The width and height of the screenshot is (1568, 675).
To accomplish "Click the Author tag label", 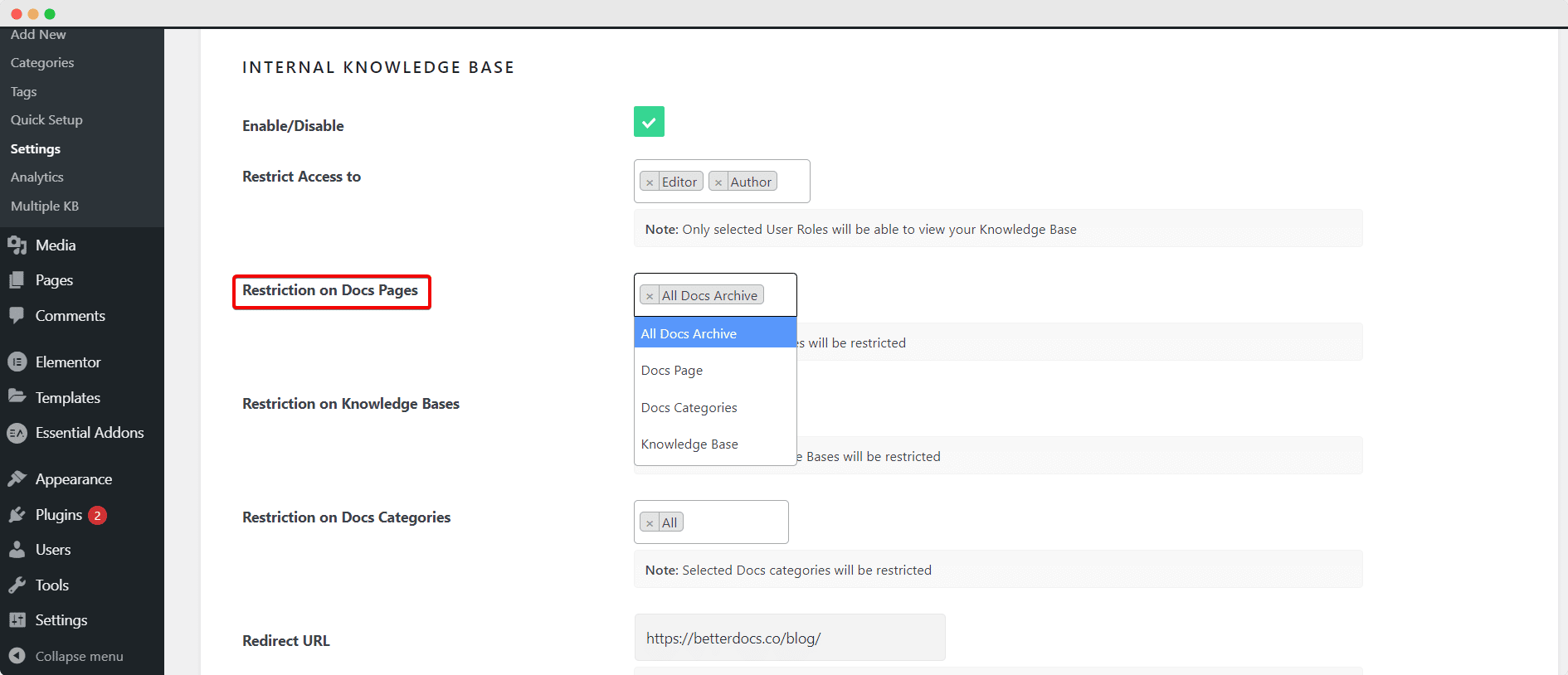I will (751, 182).
